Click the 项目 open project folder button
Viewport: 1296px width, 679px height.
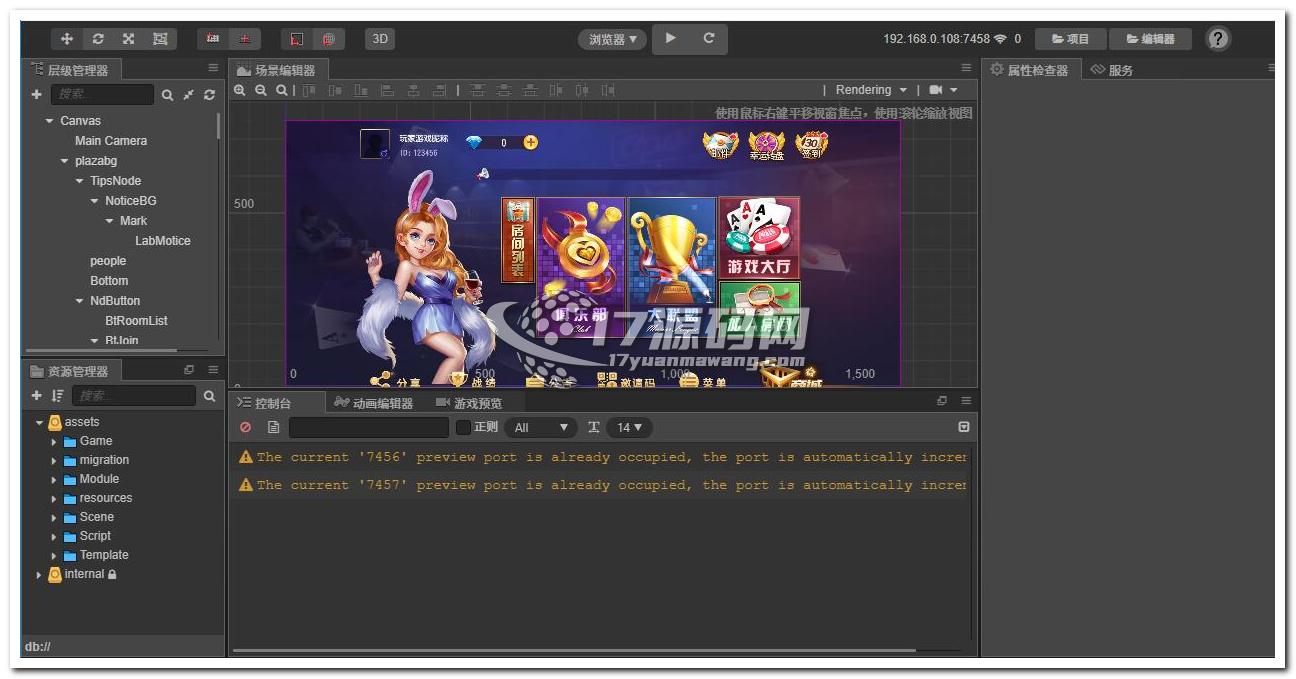tap(1070, 39)
